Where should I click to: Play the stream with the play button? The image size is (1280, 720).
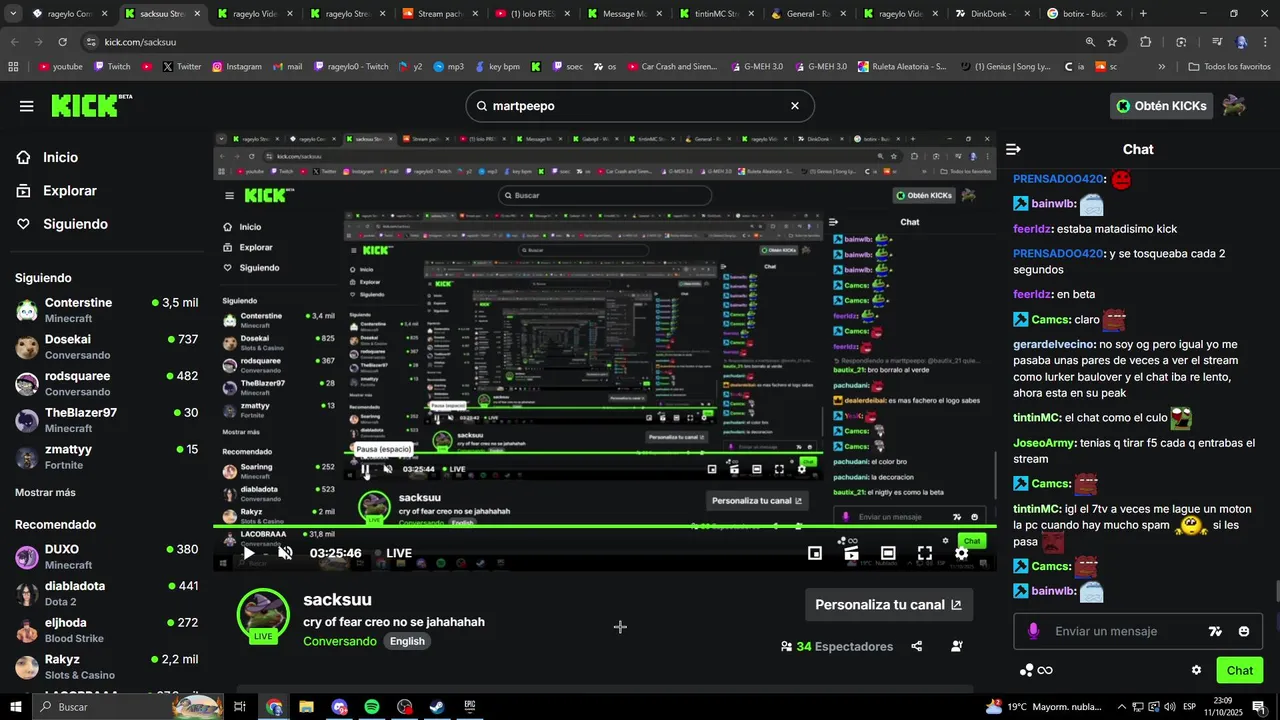coord(248,553)
